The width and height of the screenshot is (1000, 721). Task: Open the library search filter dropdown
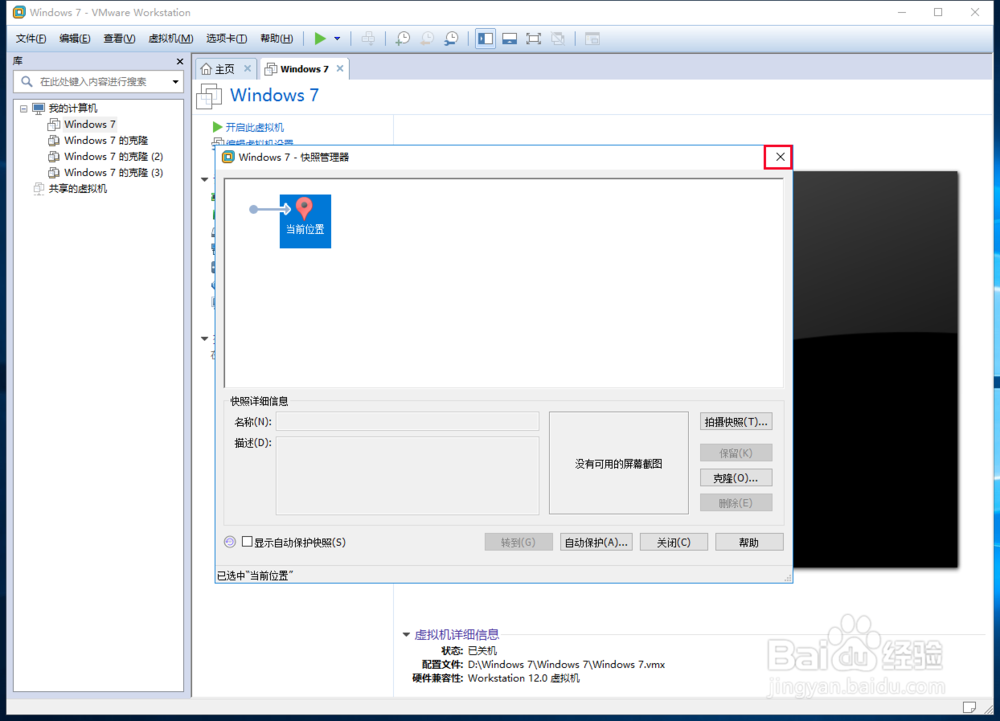175,82
